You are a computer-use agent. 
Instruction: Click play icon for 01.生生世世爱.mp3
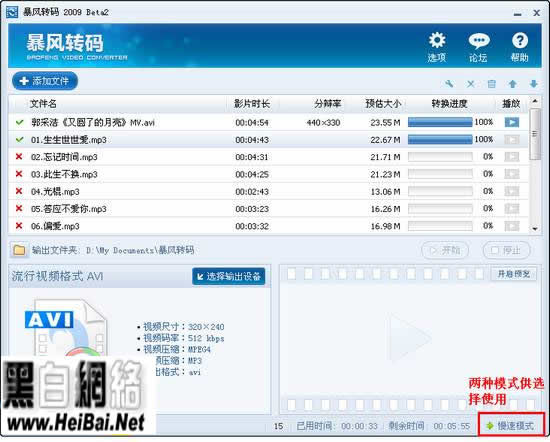click(x=512, y=140)
